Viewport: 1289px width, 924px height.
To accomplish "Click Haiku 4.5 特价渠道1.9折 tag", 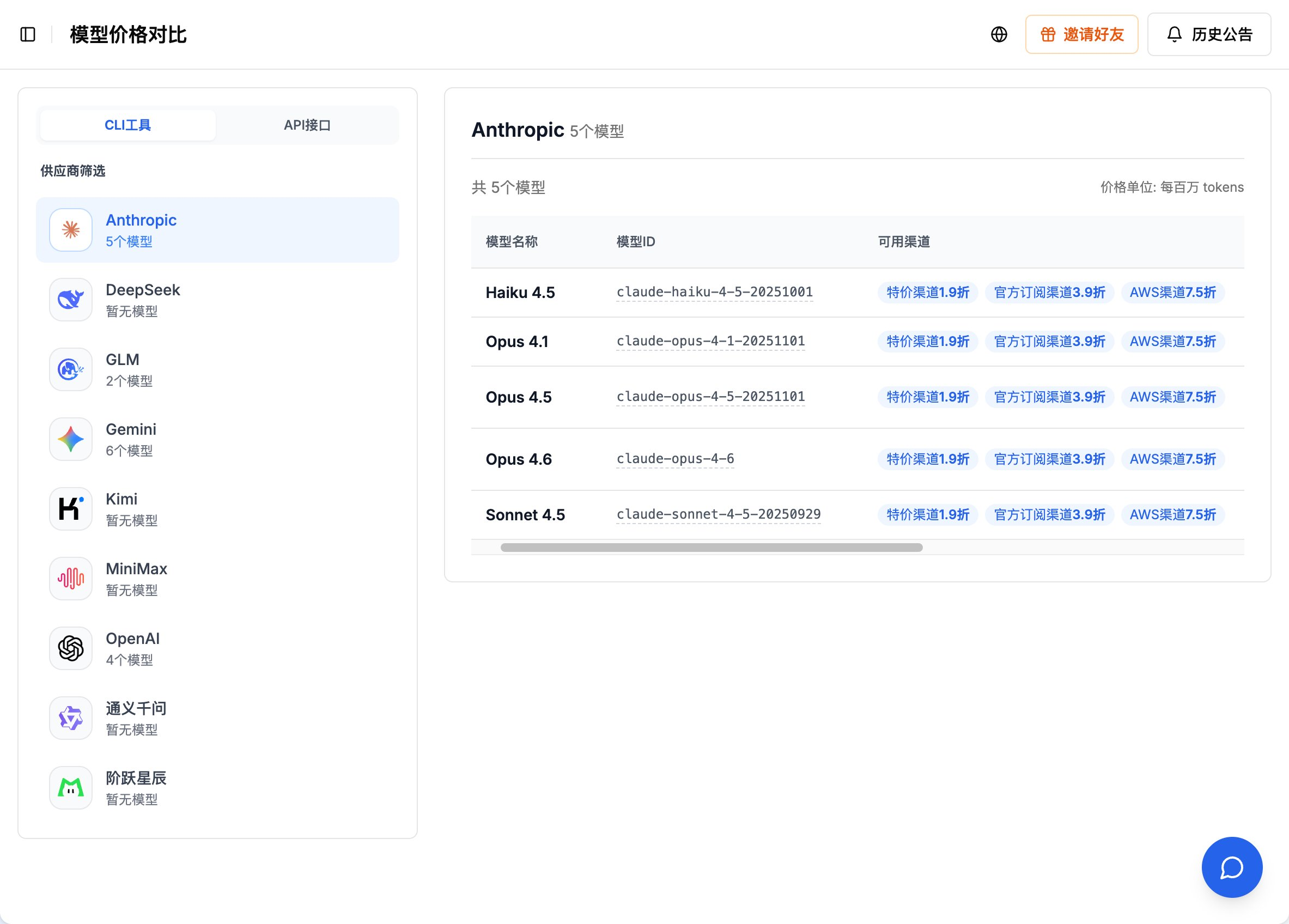I will coord(928,293).
